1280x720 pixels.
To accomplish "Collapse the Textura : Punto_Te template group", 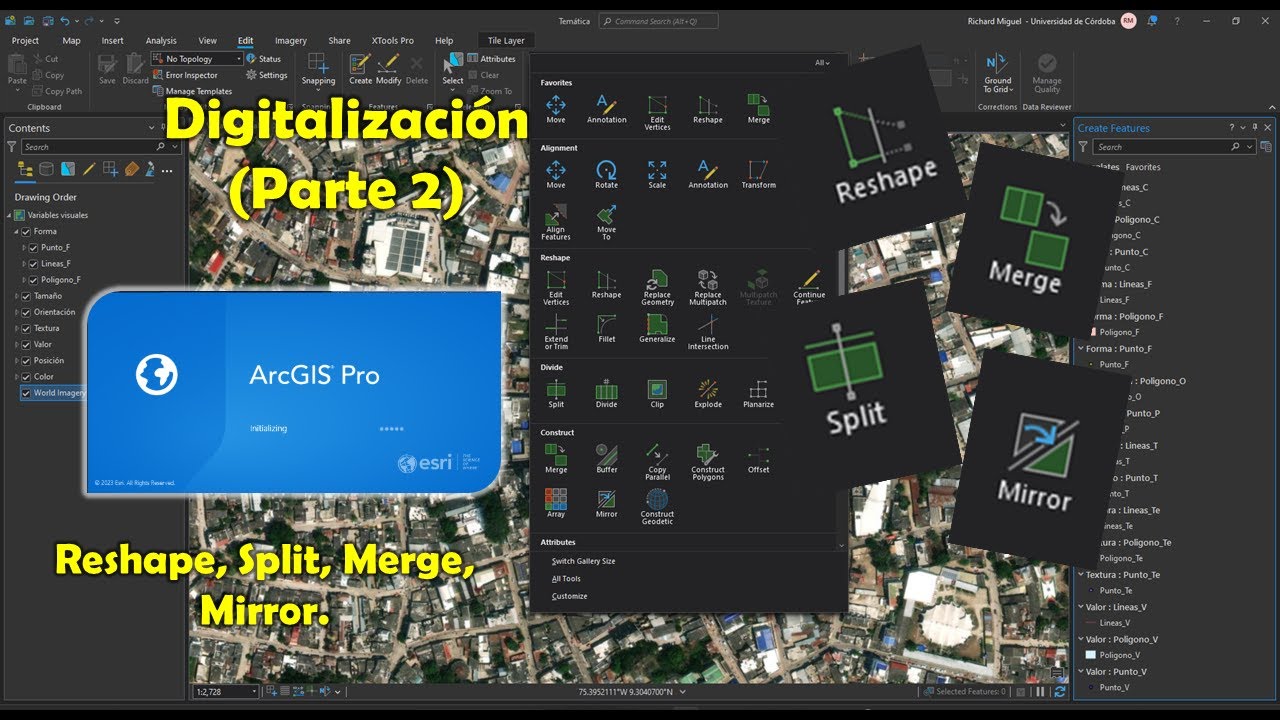I will 1081,575.
